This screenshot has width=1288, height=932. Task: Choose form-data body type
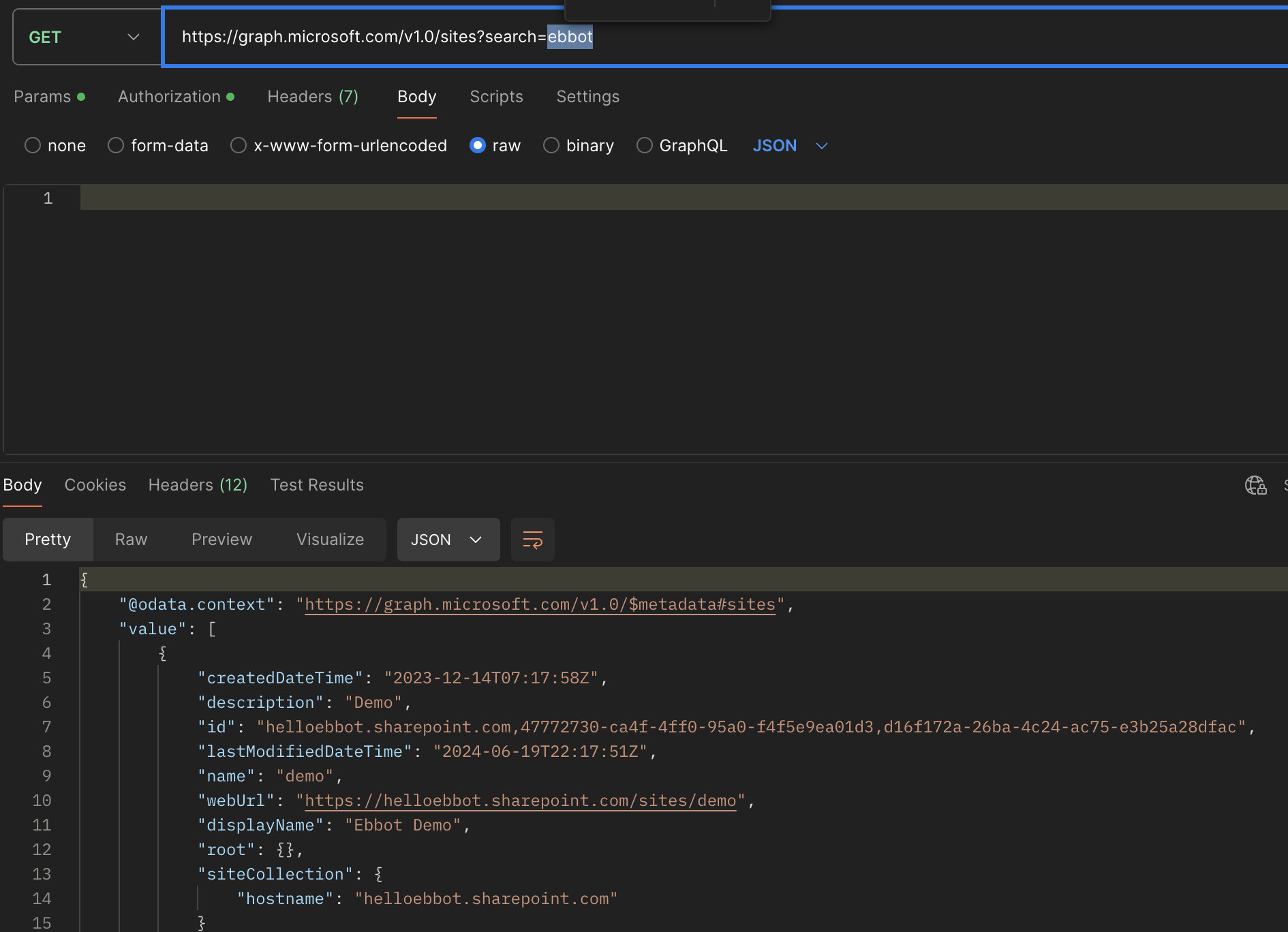(x=116, y=146)
